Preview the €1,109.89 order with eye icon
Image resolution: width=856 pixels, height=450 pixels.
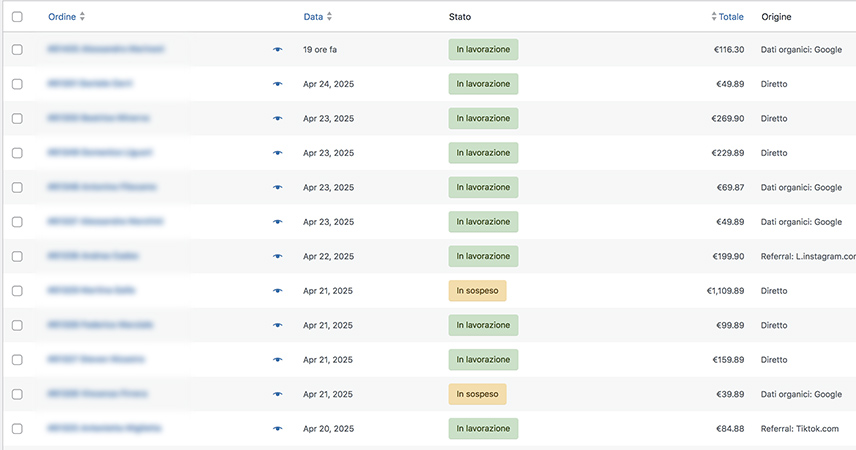pyautogui.click(x=278, y=291)
